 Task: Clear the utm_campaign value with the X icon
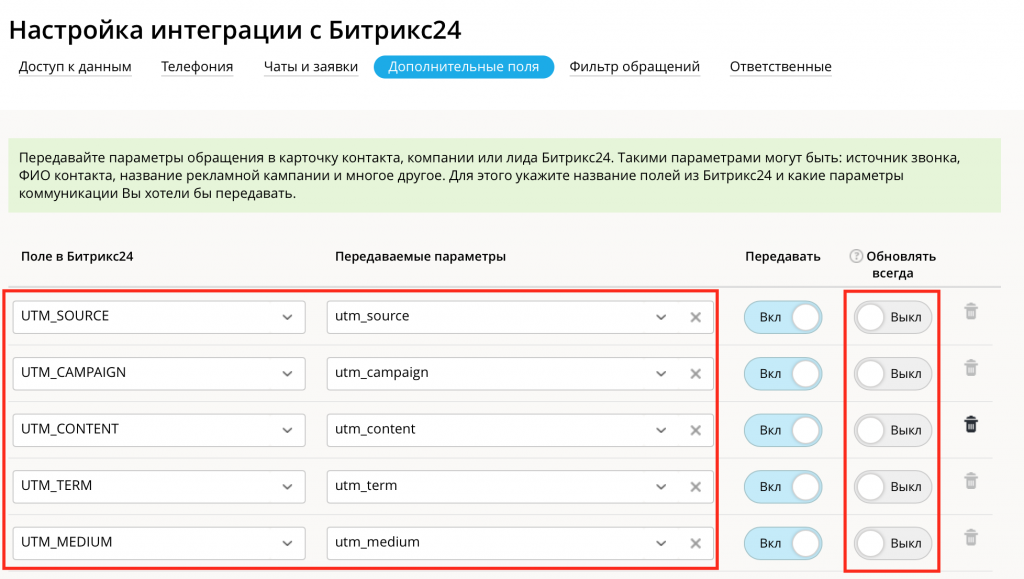point(695,373)
